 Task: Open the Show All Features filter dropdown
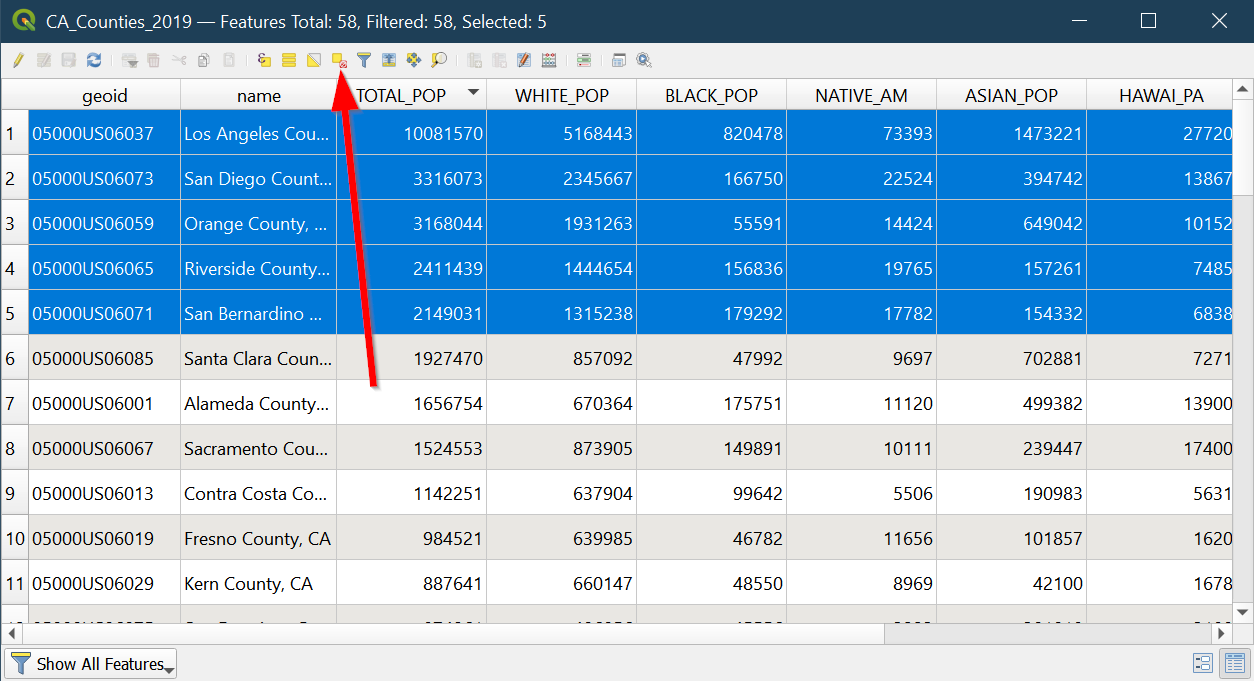click(x=91, y=664)
